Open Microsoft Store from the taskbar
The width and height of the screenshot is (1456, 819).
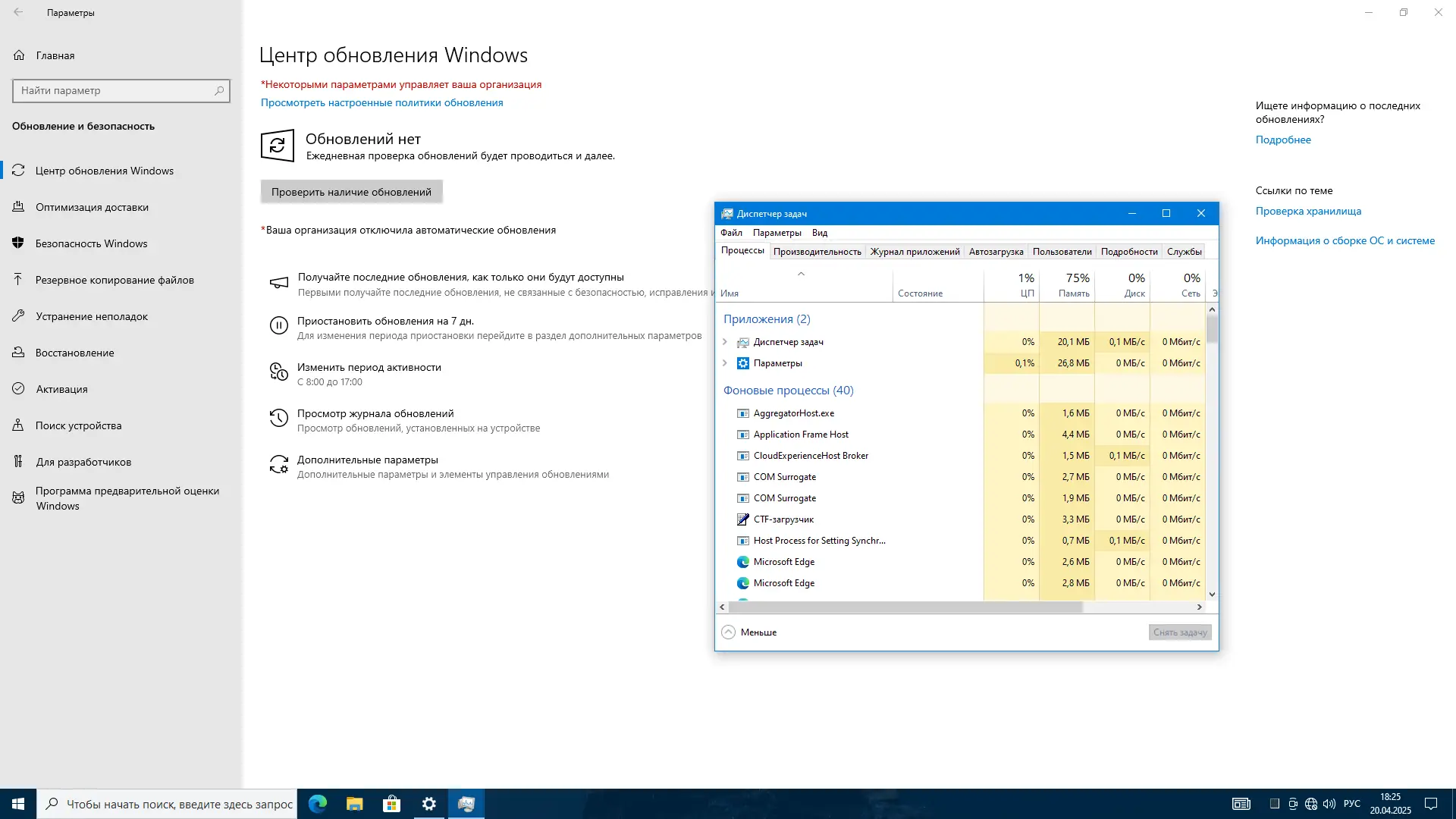pos(391,803)
